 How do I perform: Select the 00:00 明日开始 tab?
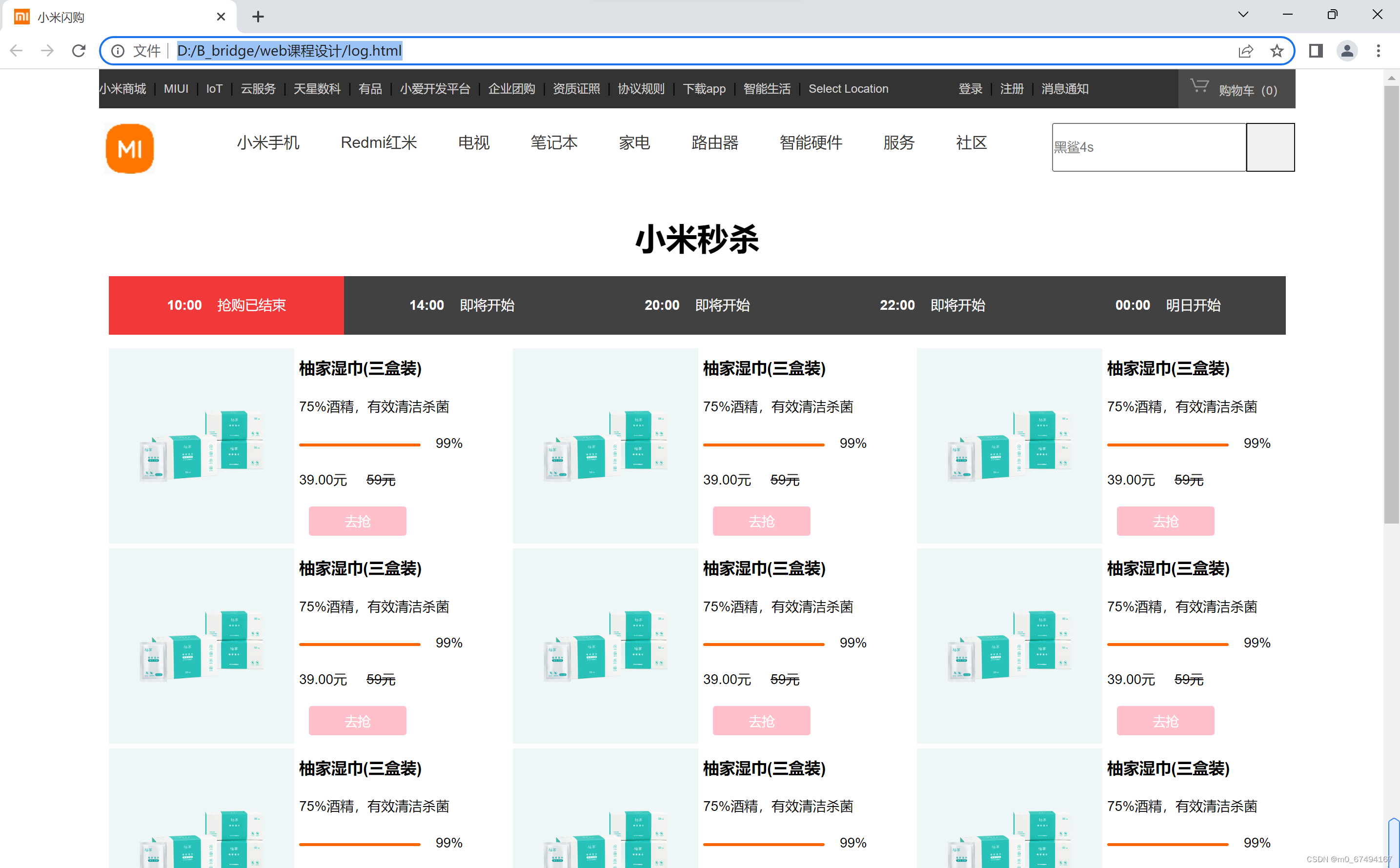tap(1168, 305)
